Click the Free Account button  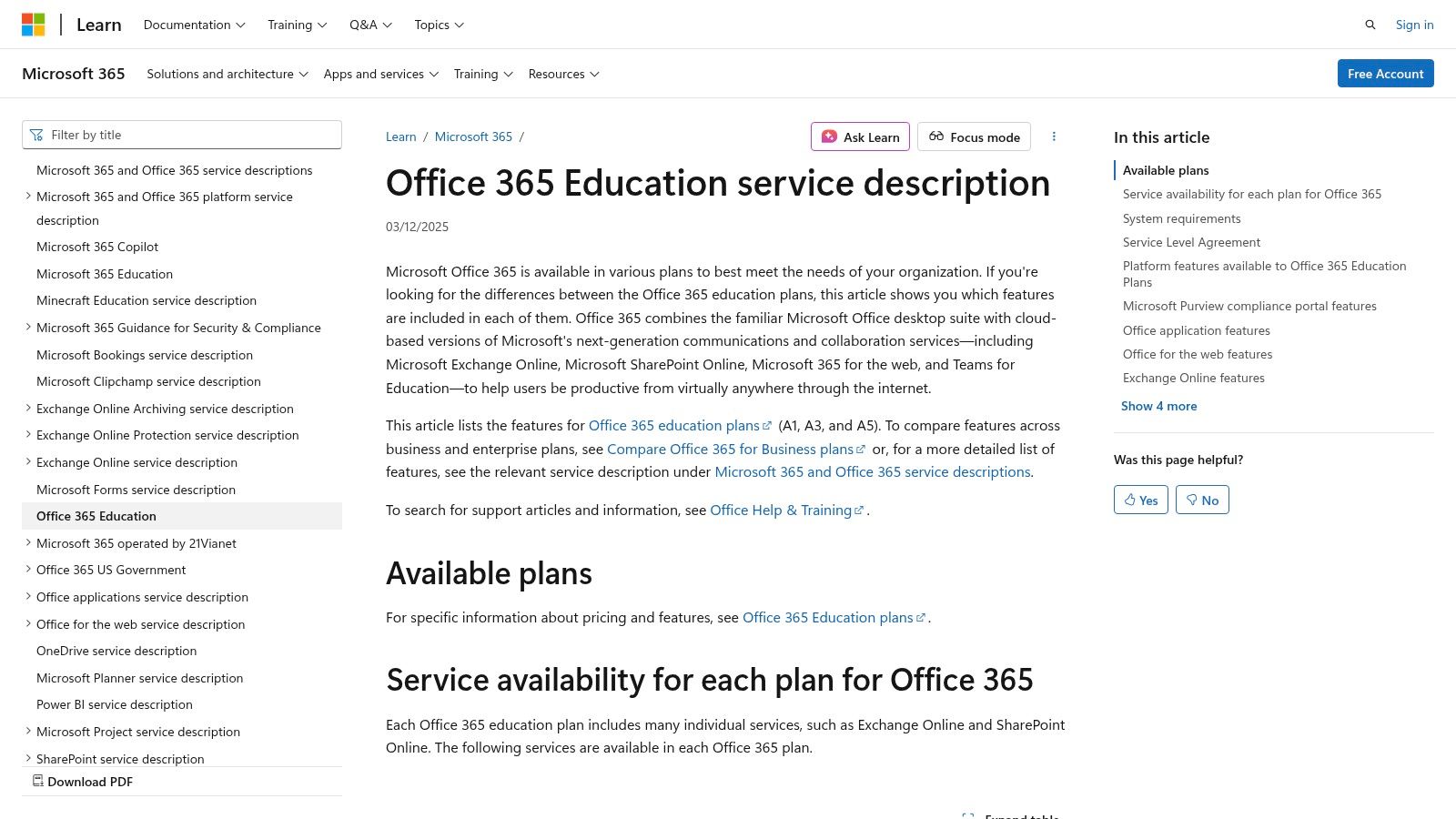point(1385,74)
